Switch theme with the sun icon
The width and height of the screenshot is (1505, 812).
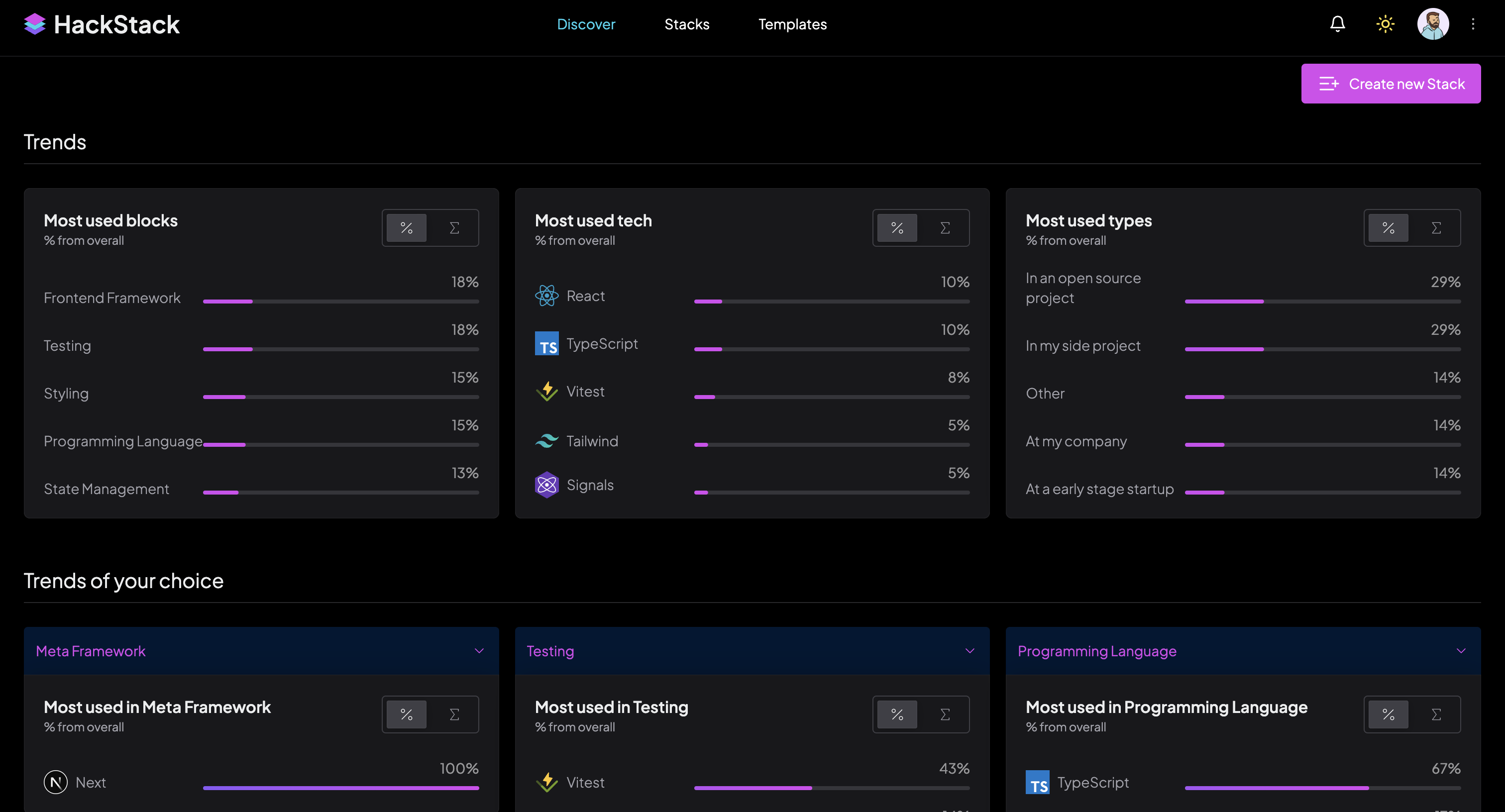(1385, 24)
